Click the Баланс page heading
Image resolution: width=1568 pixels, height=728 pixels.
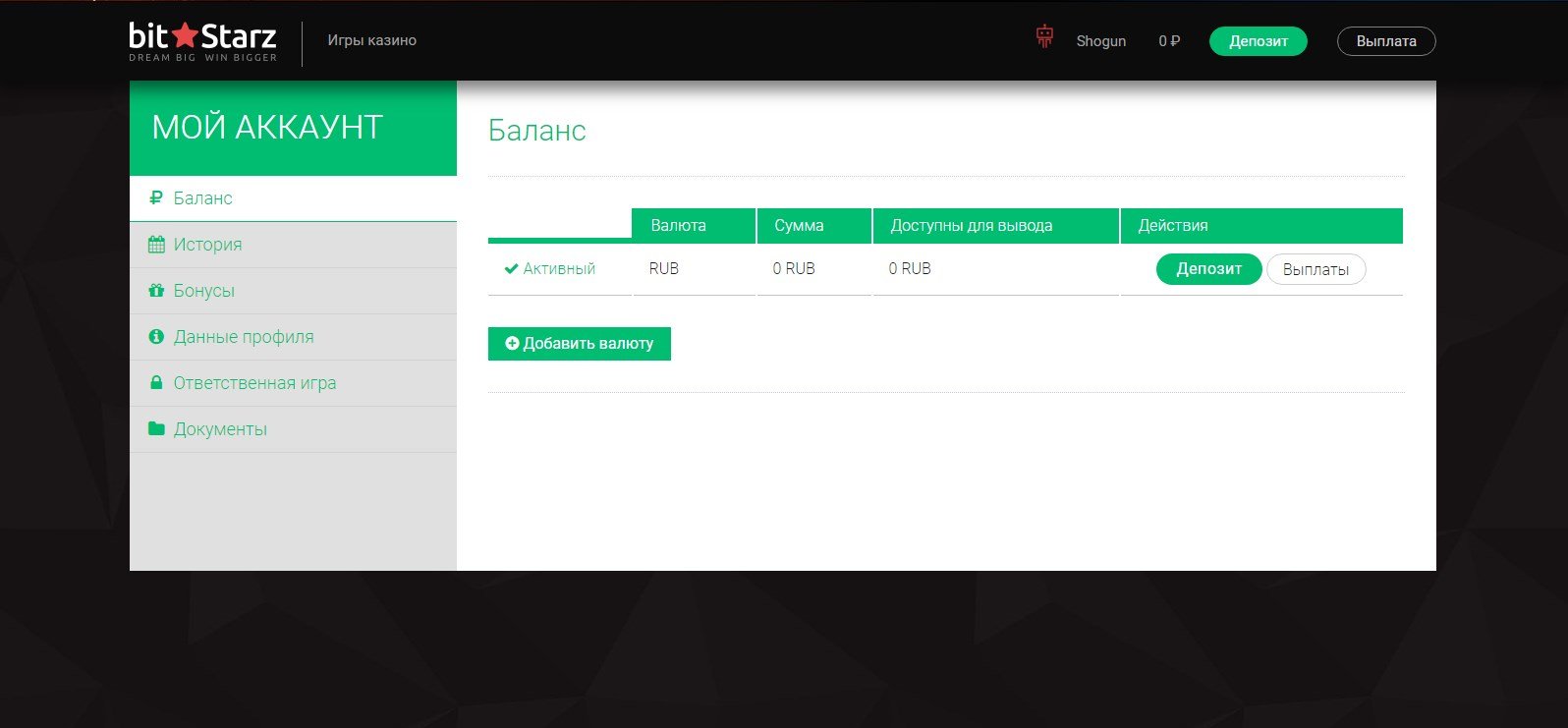point(537,131)
